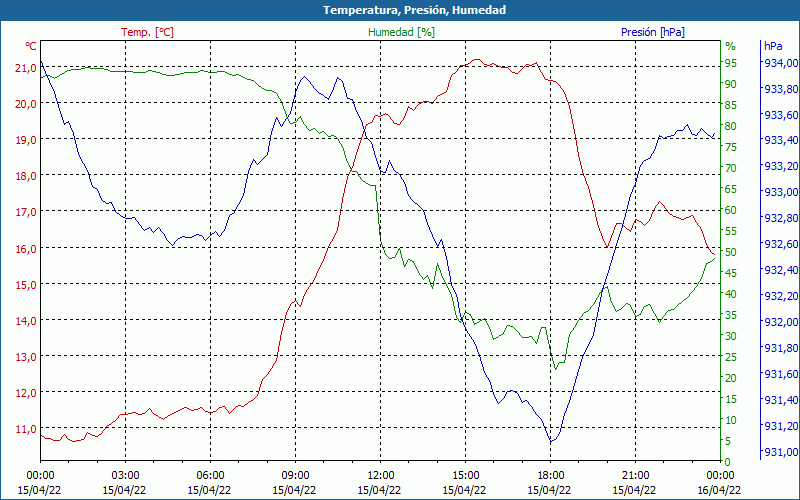Click the 931,80 pressure axis value
Viewport: 800px width, 500px height.
pyautogui.click(x=779, y=348)
